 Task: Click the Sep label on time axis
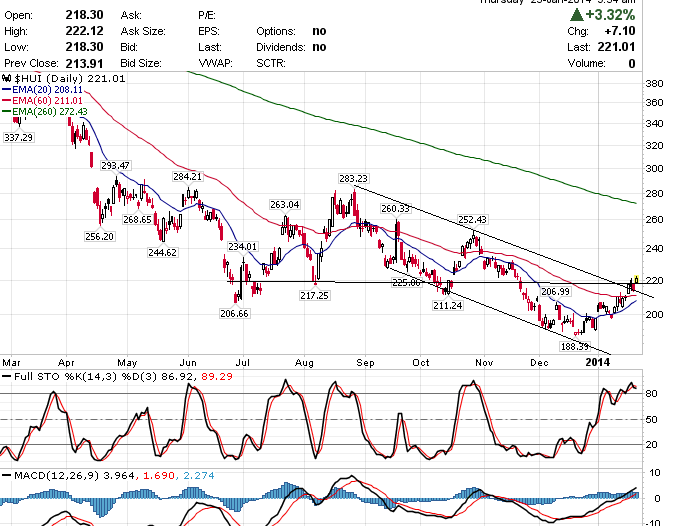pos(365,363)
